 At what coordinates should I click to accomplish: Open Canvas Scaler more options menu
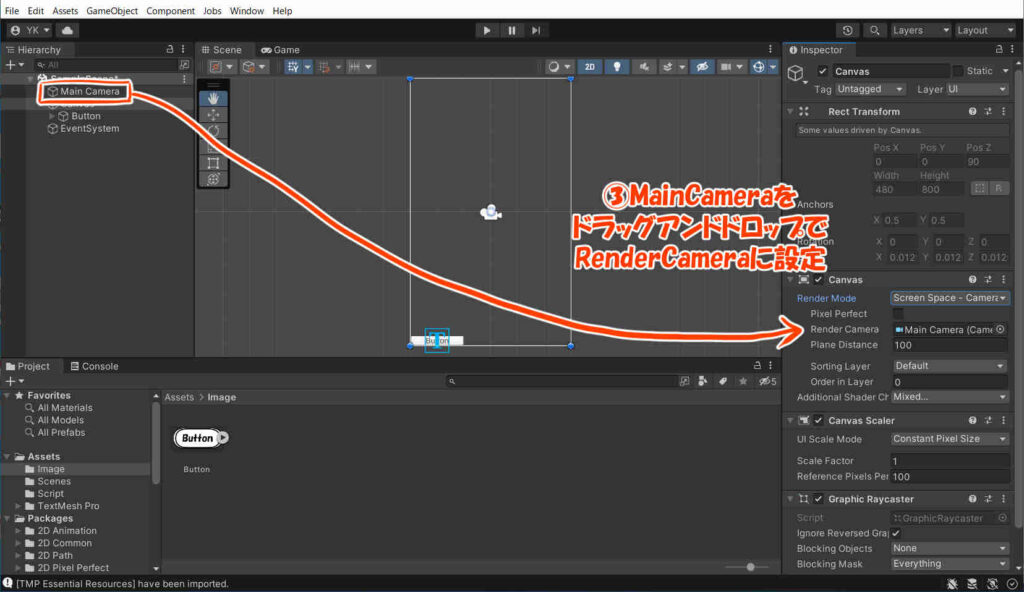click(1004, 420)
